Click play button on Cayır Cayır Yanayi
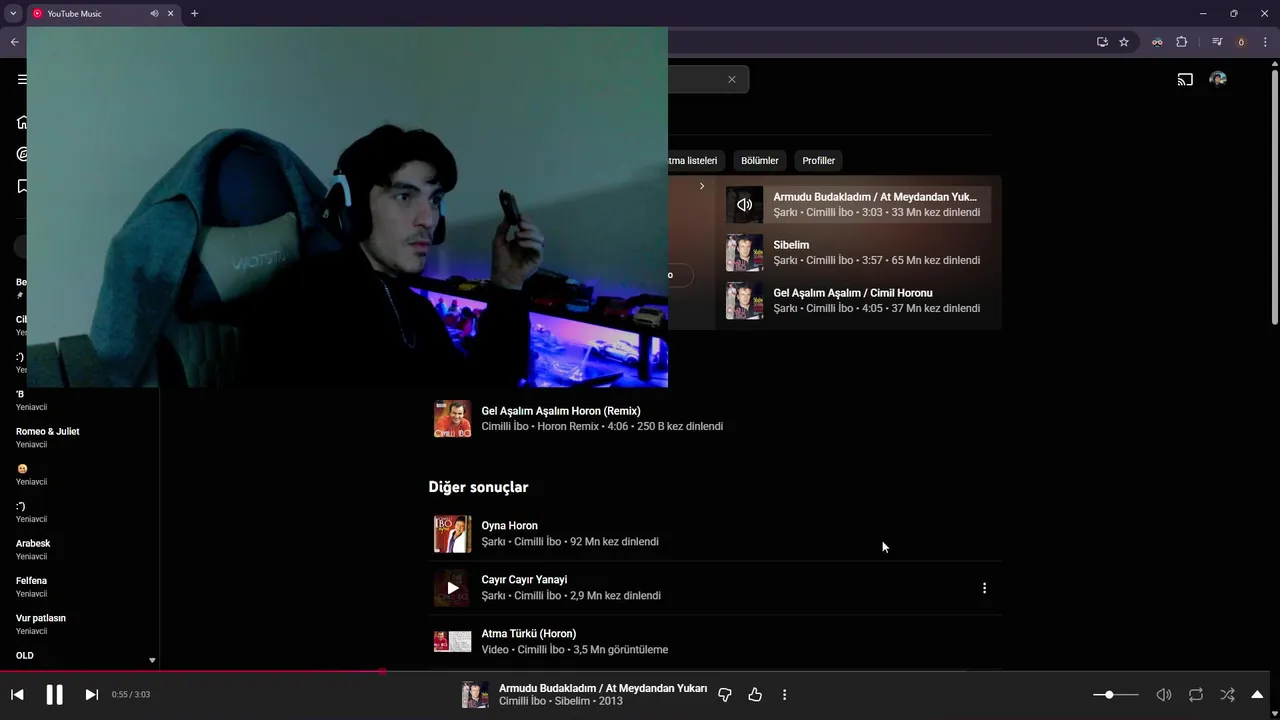 coord(452,588)
